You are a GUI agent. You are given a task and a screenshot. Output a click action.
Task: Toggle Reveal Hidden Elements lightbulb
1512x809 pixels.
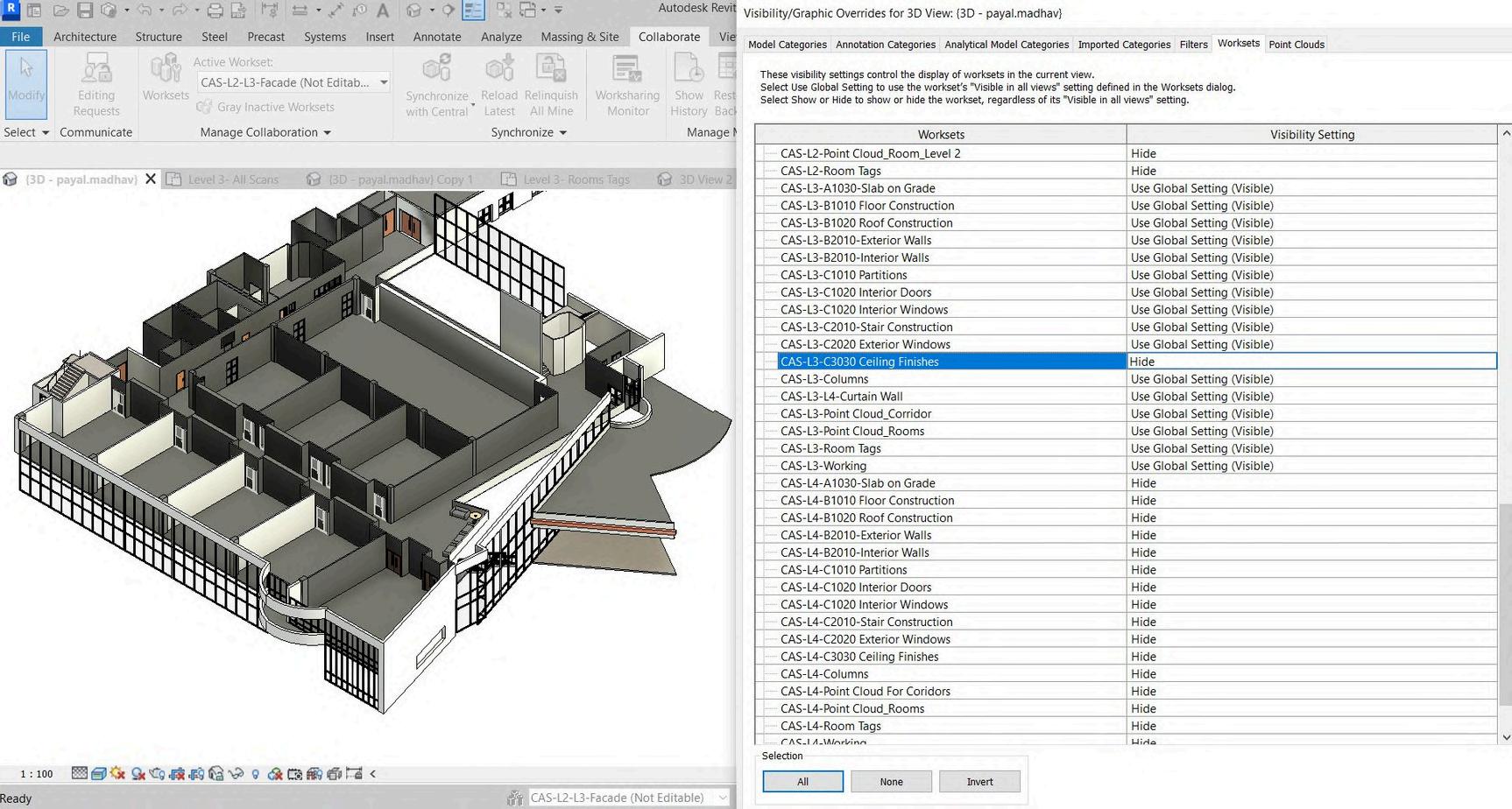(x=255, y=774)
